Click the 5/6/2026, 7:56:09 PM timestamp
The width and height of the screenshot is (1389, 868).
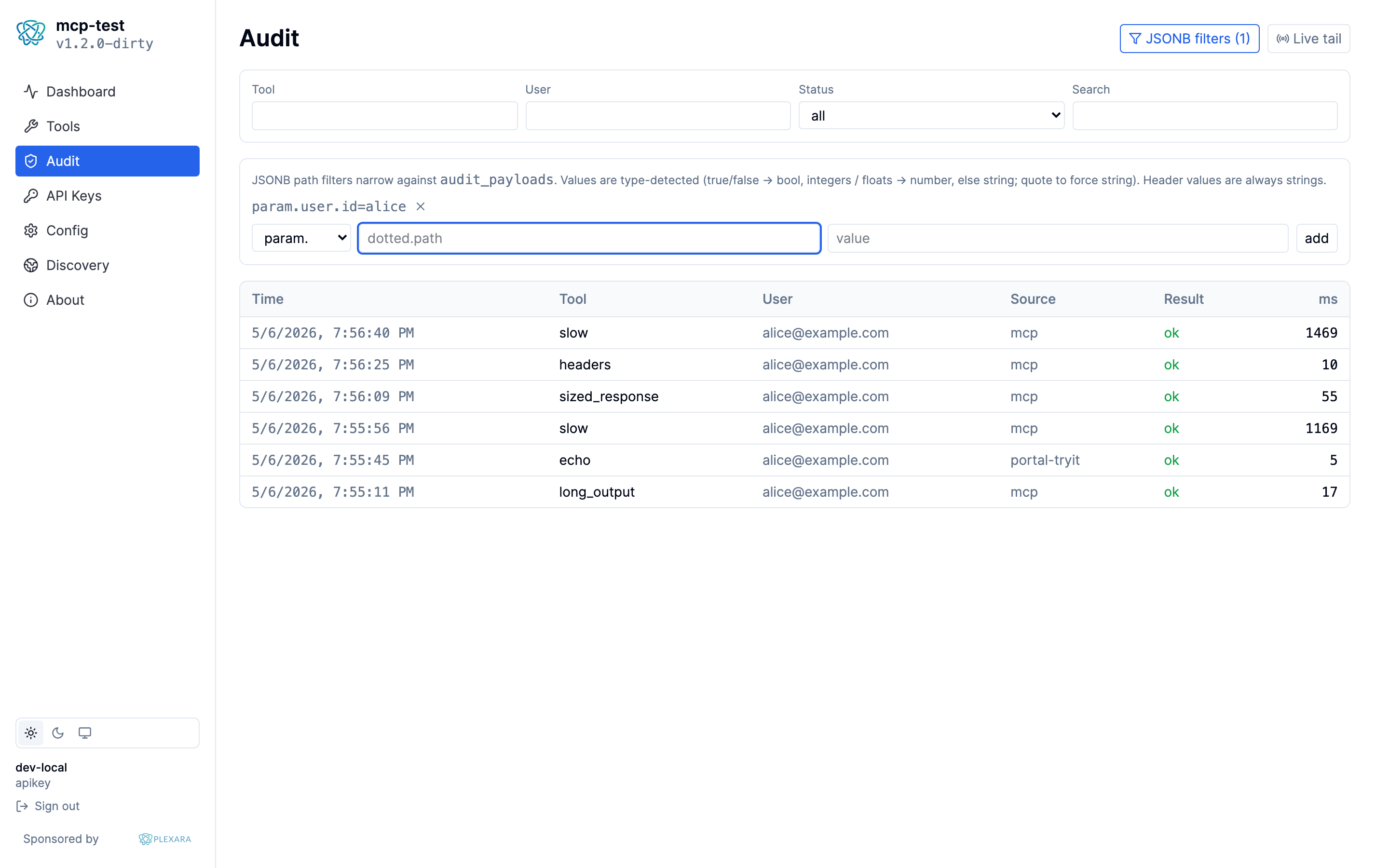pos(333,397)
